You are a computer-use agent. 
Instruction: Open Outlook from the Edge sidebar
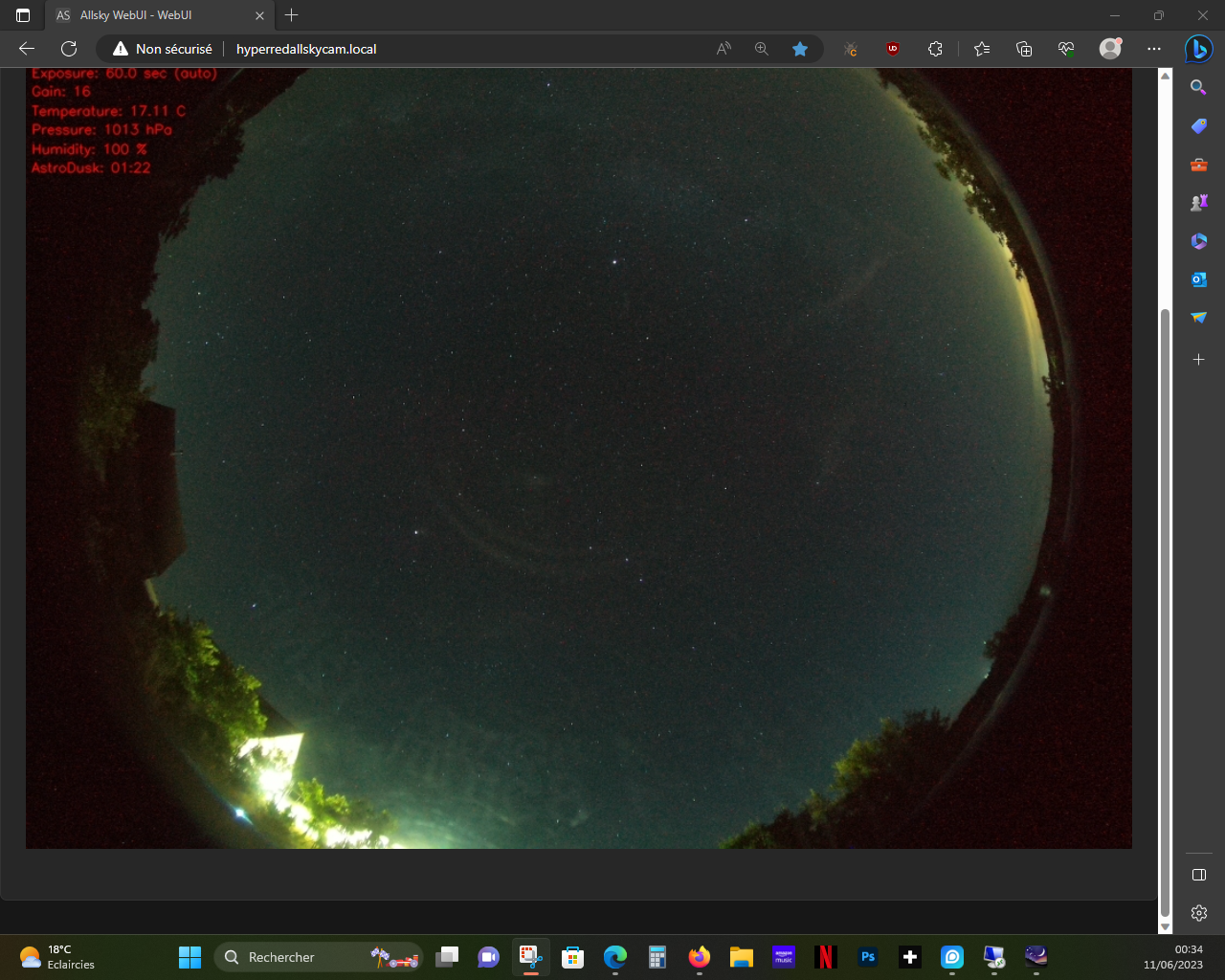pos(1198,279)
